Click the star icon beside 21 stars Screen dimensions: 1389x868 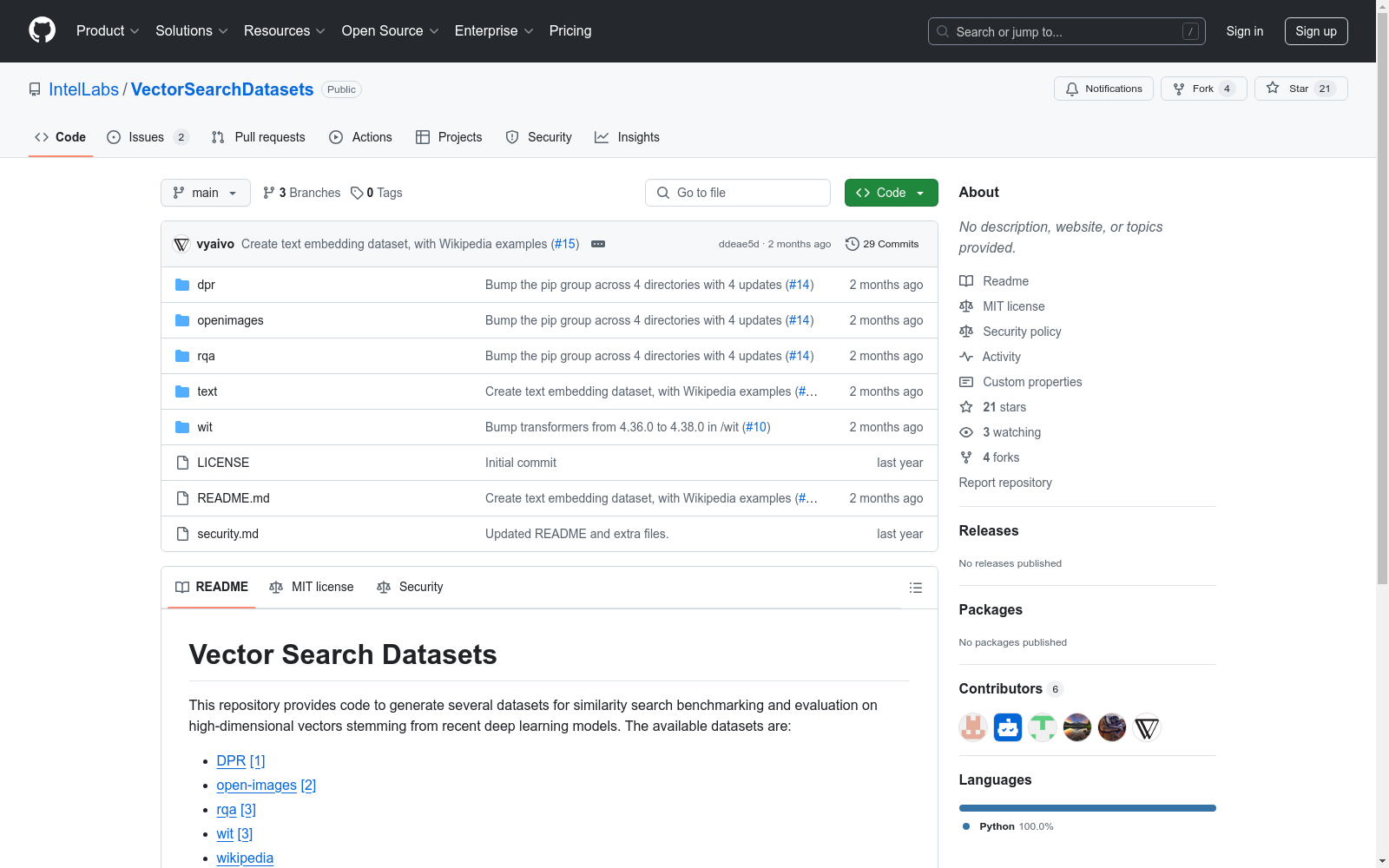[x=966, y=407]
